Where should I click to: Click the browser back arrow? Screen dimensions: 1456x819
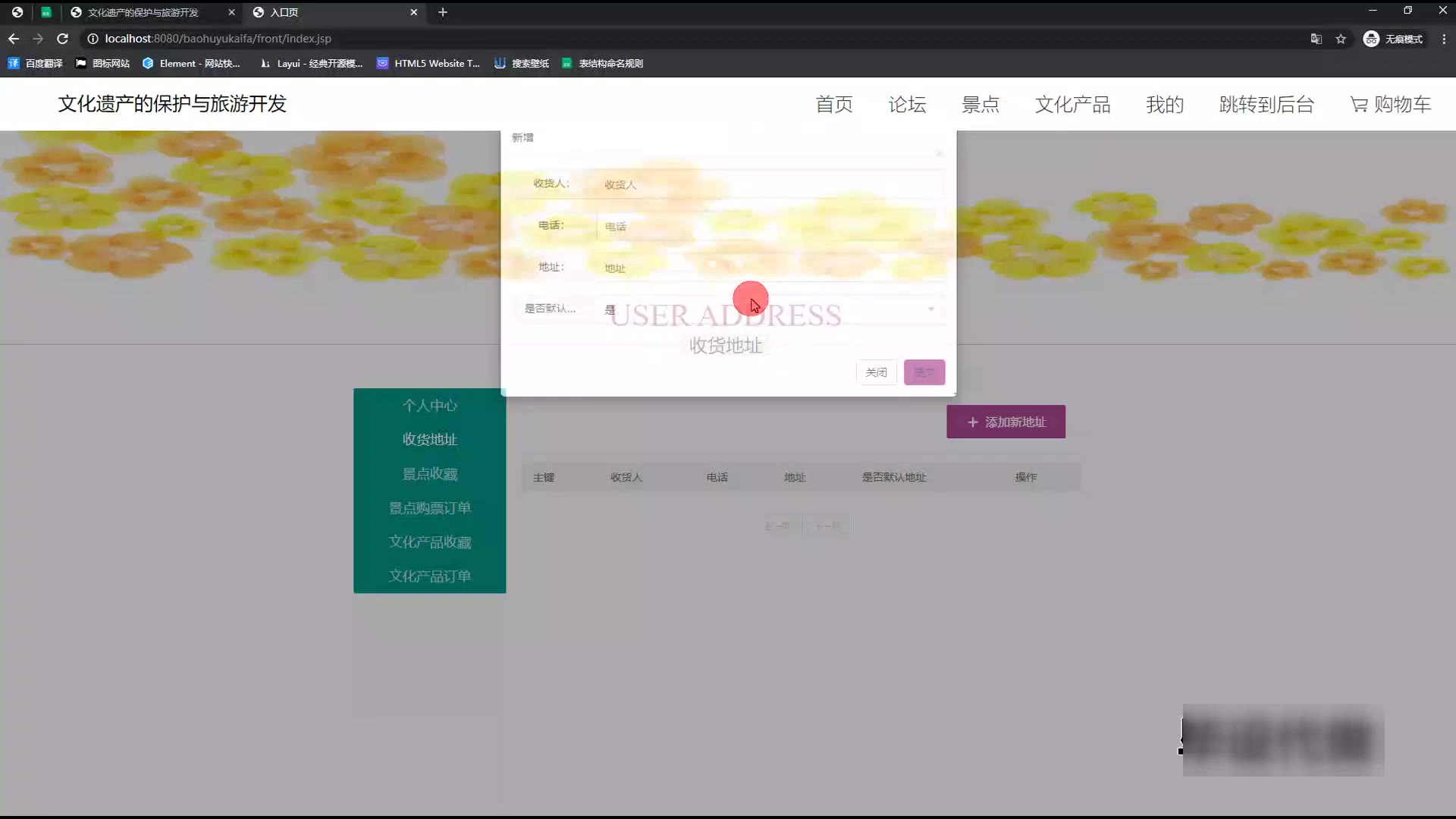[14, 39]
